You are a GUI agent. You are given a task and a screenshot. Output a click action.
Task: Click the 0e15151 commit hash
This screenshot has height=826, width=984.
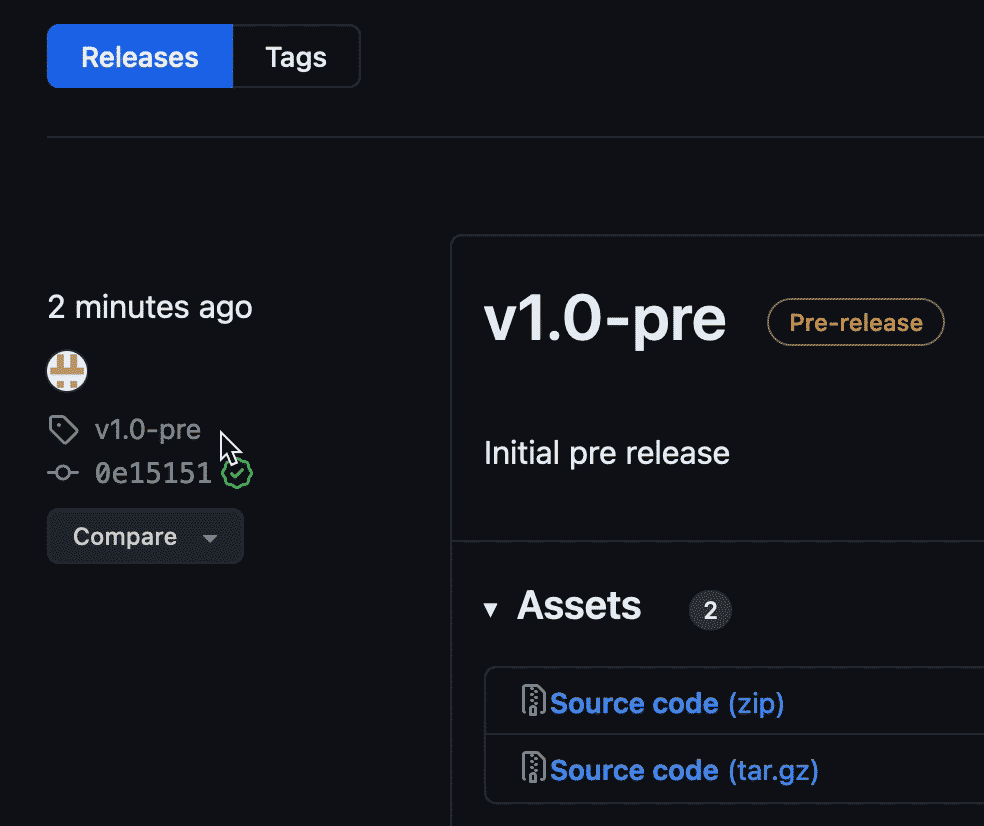(x=152, y=473)
